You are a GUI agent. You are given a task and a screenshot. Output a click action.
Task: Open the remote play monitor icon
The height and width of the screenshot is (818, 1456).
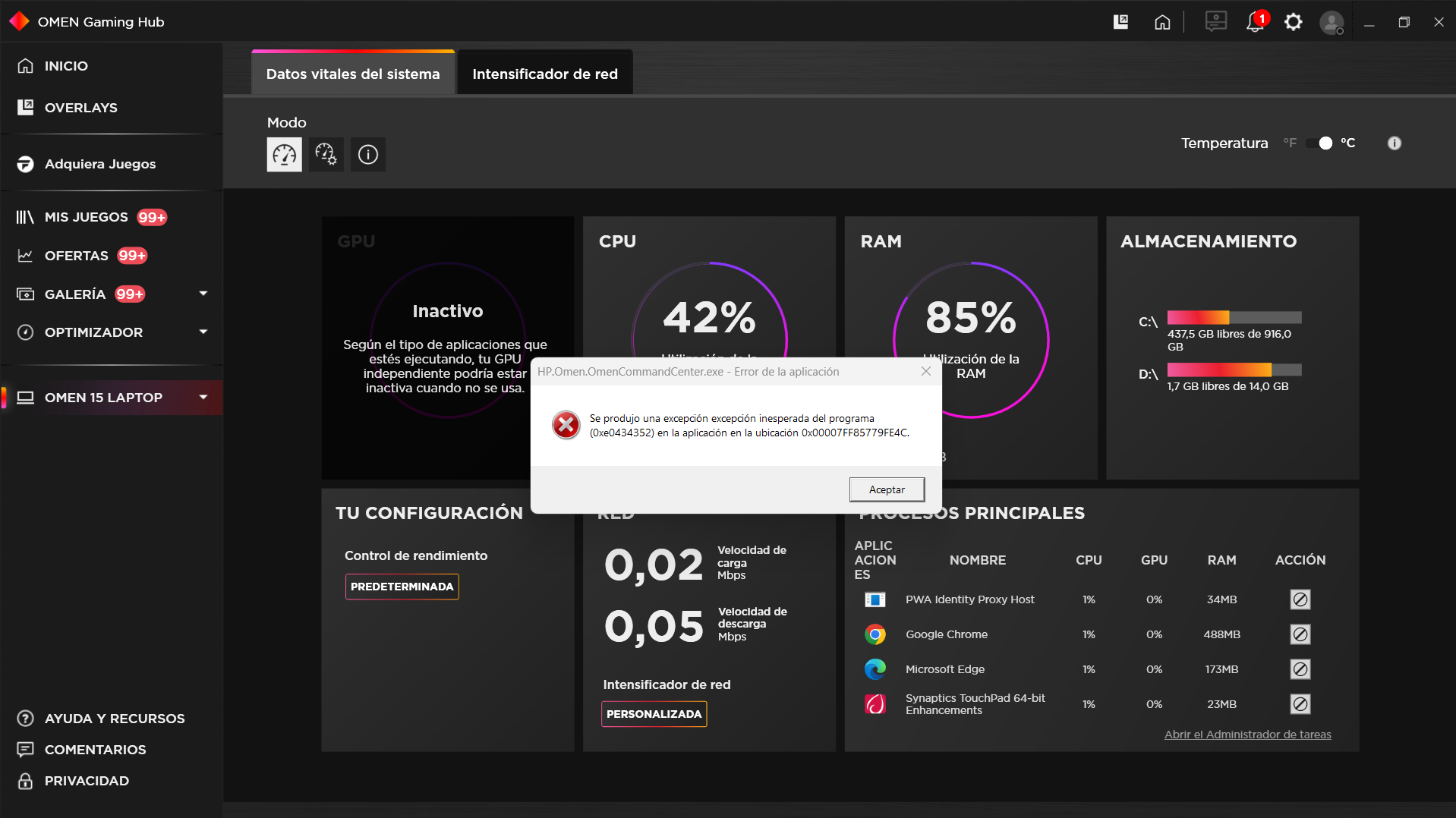(x=1216, y=21)
